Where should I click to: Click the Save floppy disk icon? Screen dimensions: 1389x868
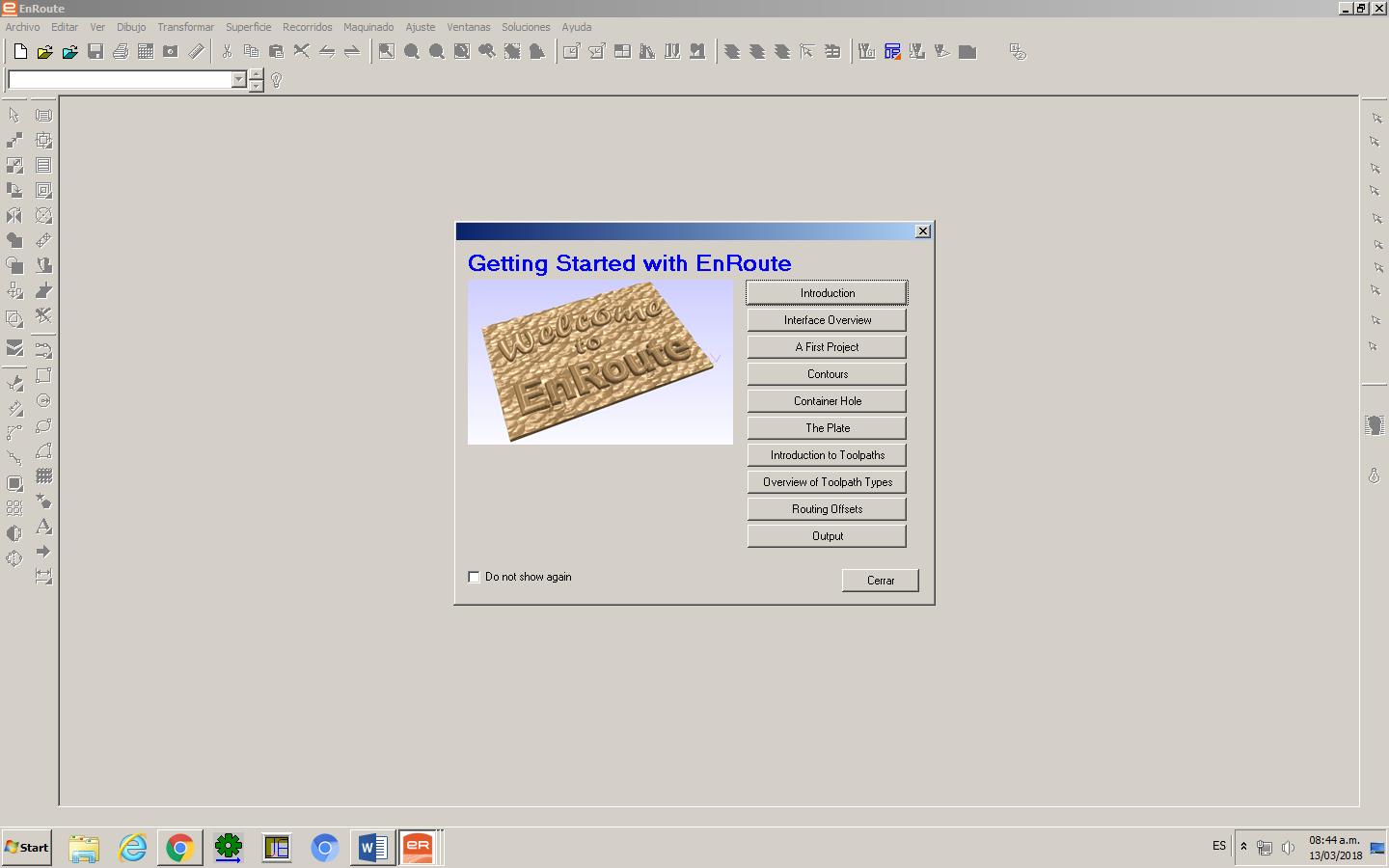pos(95,52)
